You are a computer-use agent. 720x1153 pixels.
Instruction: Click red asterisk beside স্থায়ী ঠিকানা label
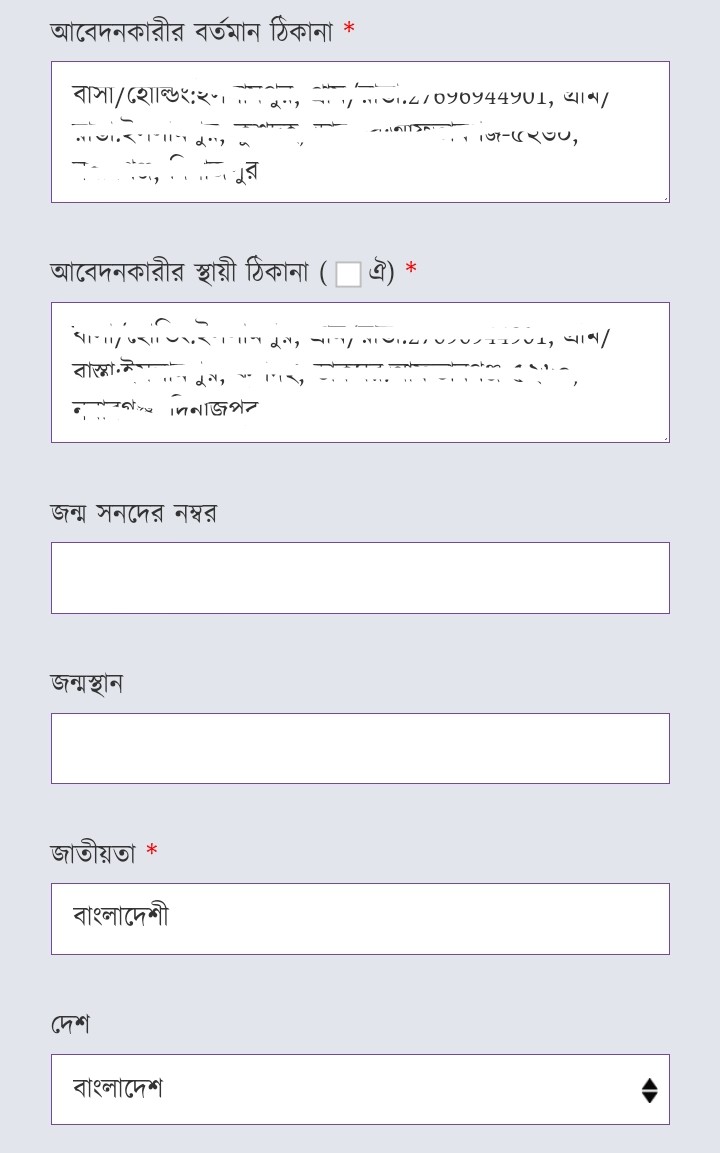pyautogui.click(x=411, y=269)
